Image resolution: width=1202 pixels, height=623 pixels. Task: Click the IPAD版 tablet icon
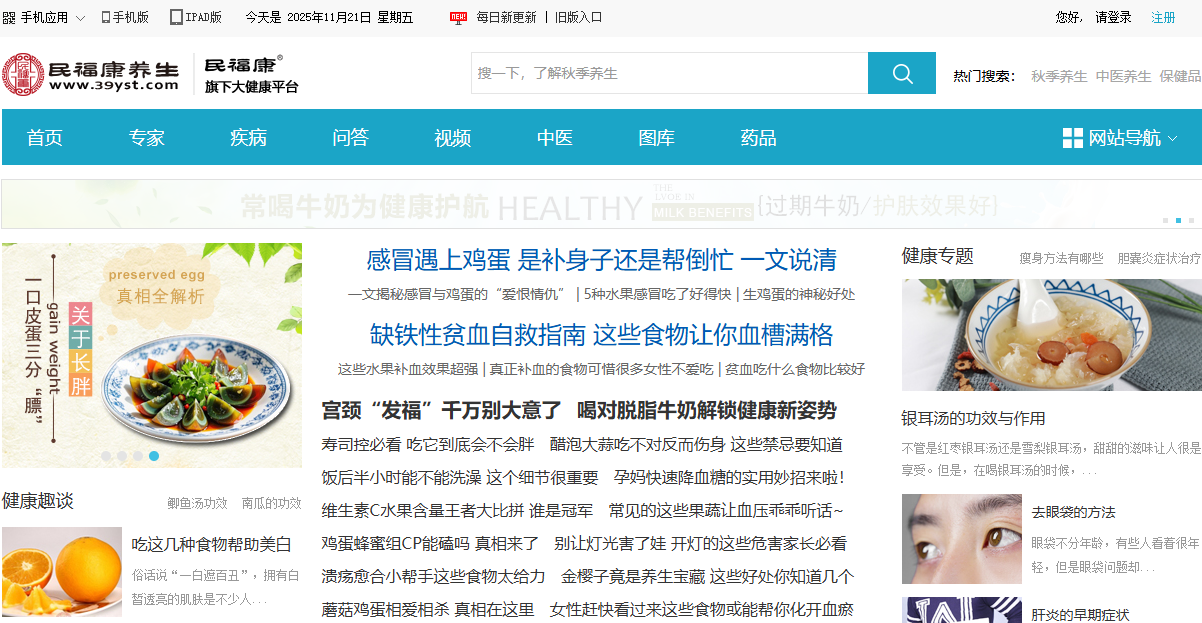click(176, 17)
